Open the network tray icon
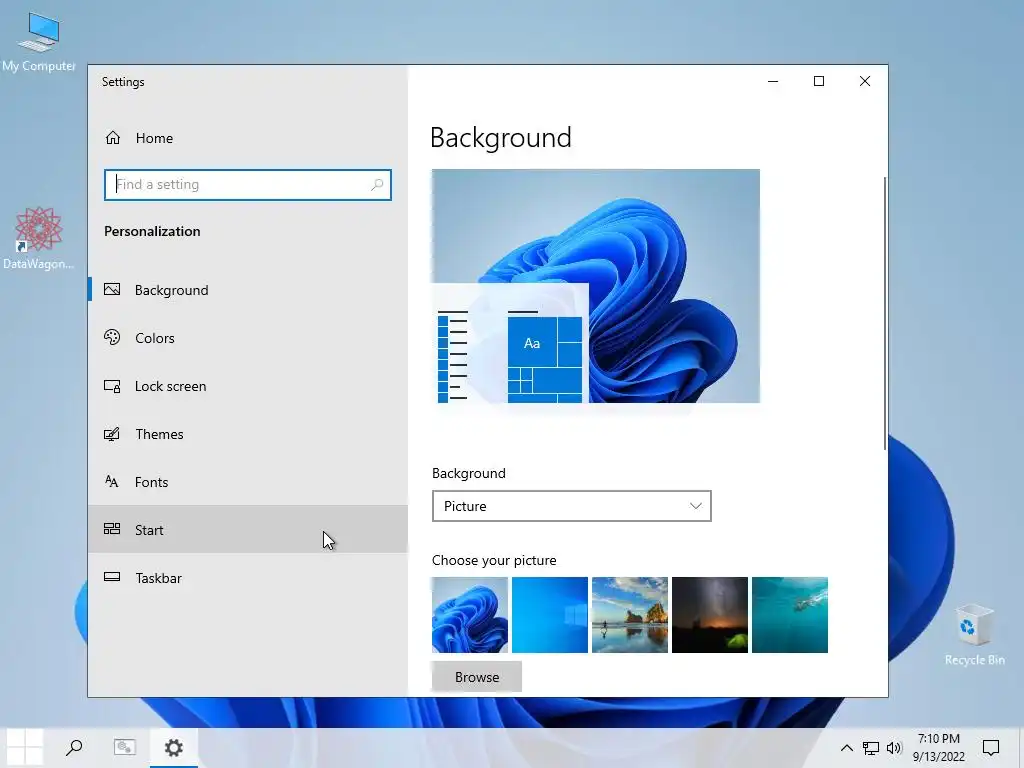 coord(871,748)
